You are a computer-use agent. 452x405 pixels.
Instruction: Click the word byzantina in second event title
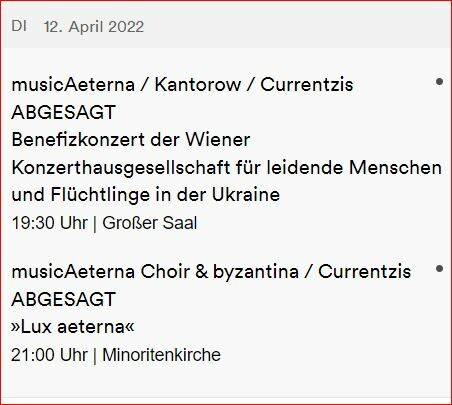(256, 272)
